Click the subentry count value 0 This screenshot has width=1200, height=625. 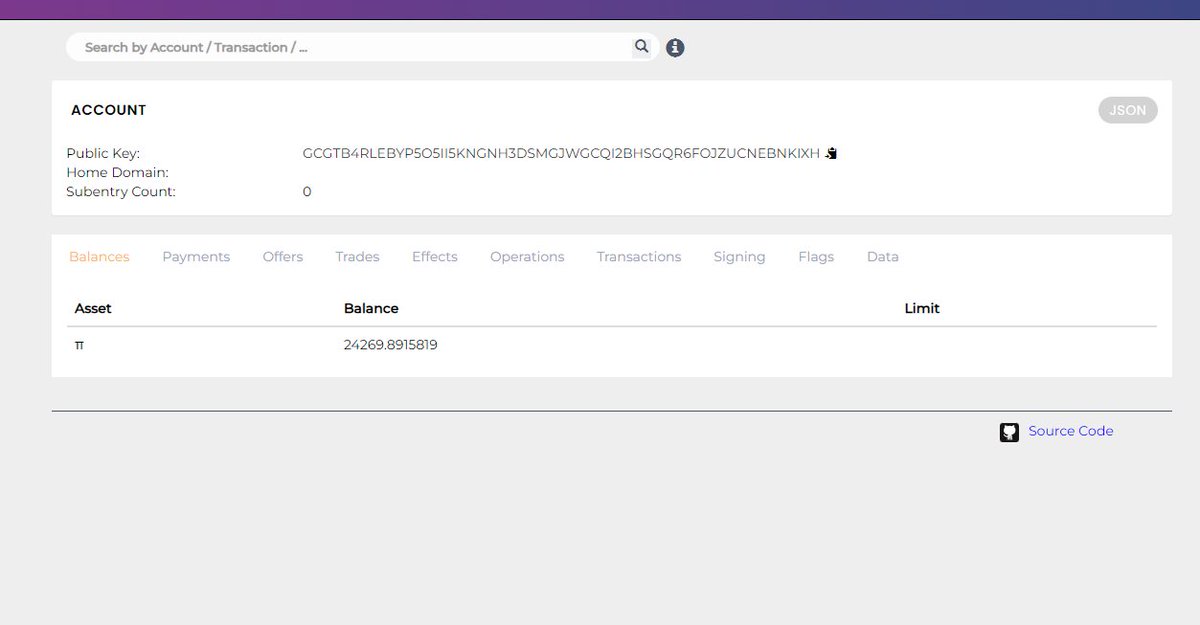click(307, 191)
